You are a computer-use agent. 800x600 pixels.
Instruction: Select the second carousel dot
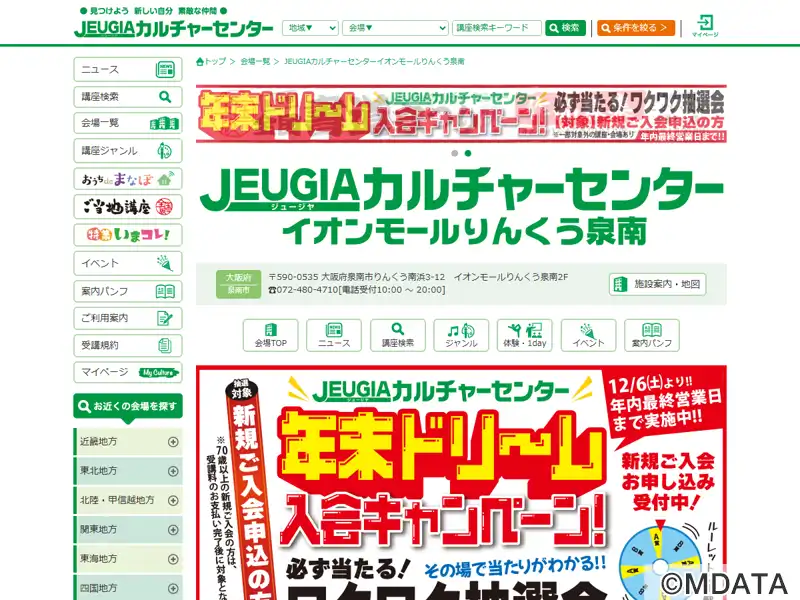pyautogui.click(x=468, y=153)
